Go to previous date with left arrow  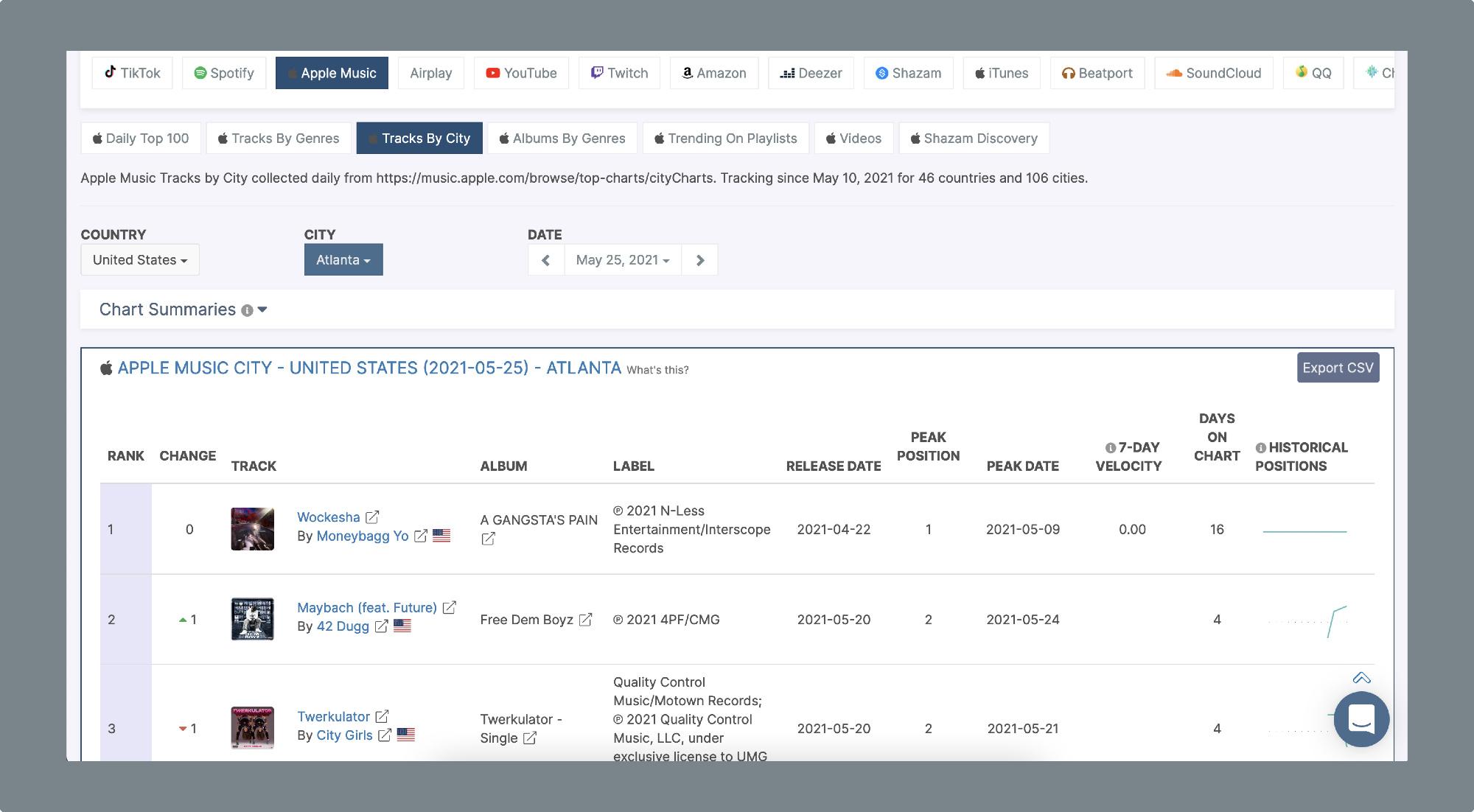click(546, 259)
